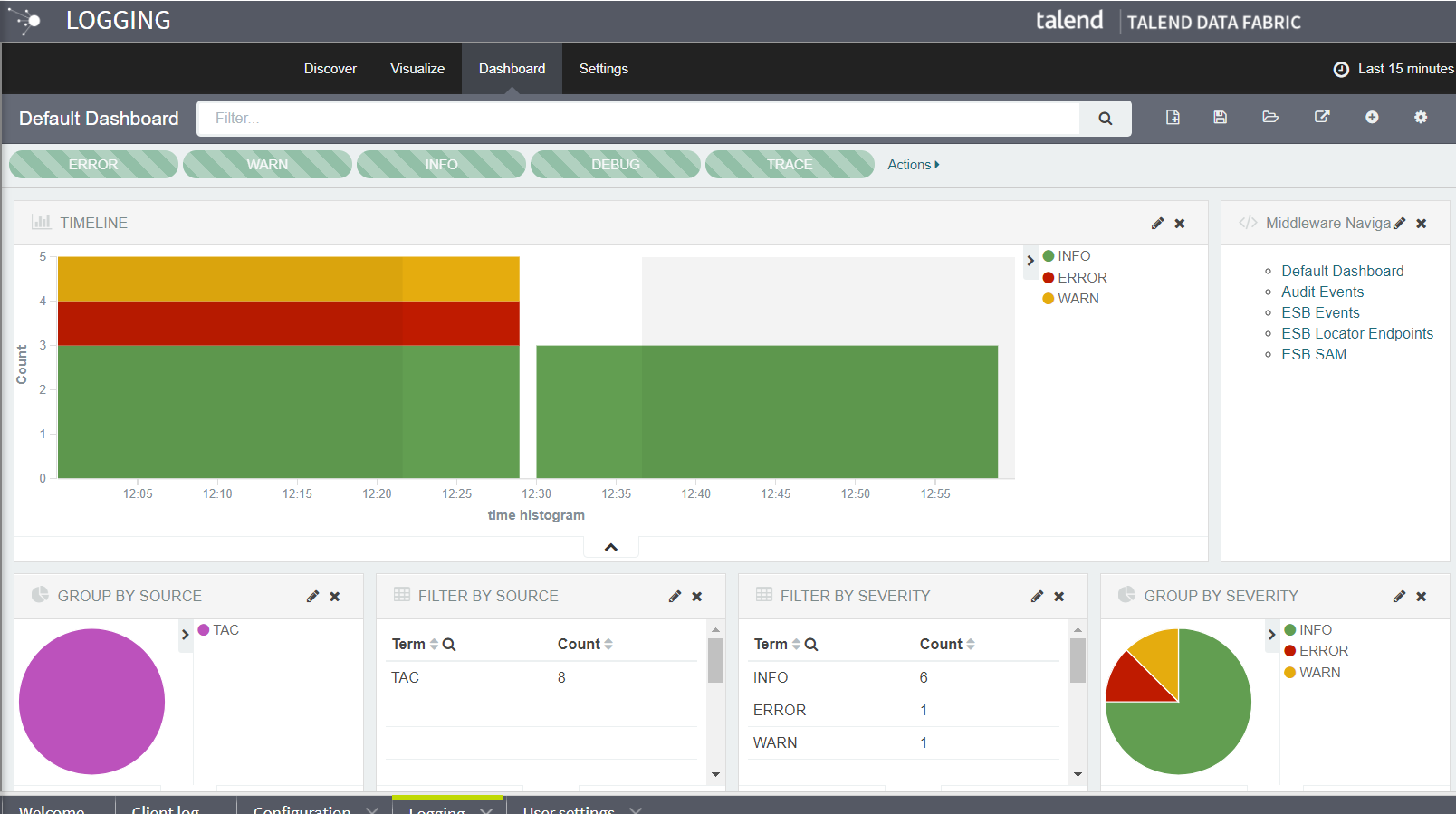This screenshot has height=814, width=1456.
Task: Switch to the Discover tab
Action: [330, 69]
